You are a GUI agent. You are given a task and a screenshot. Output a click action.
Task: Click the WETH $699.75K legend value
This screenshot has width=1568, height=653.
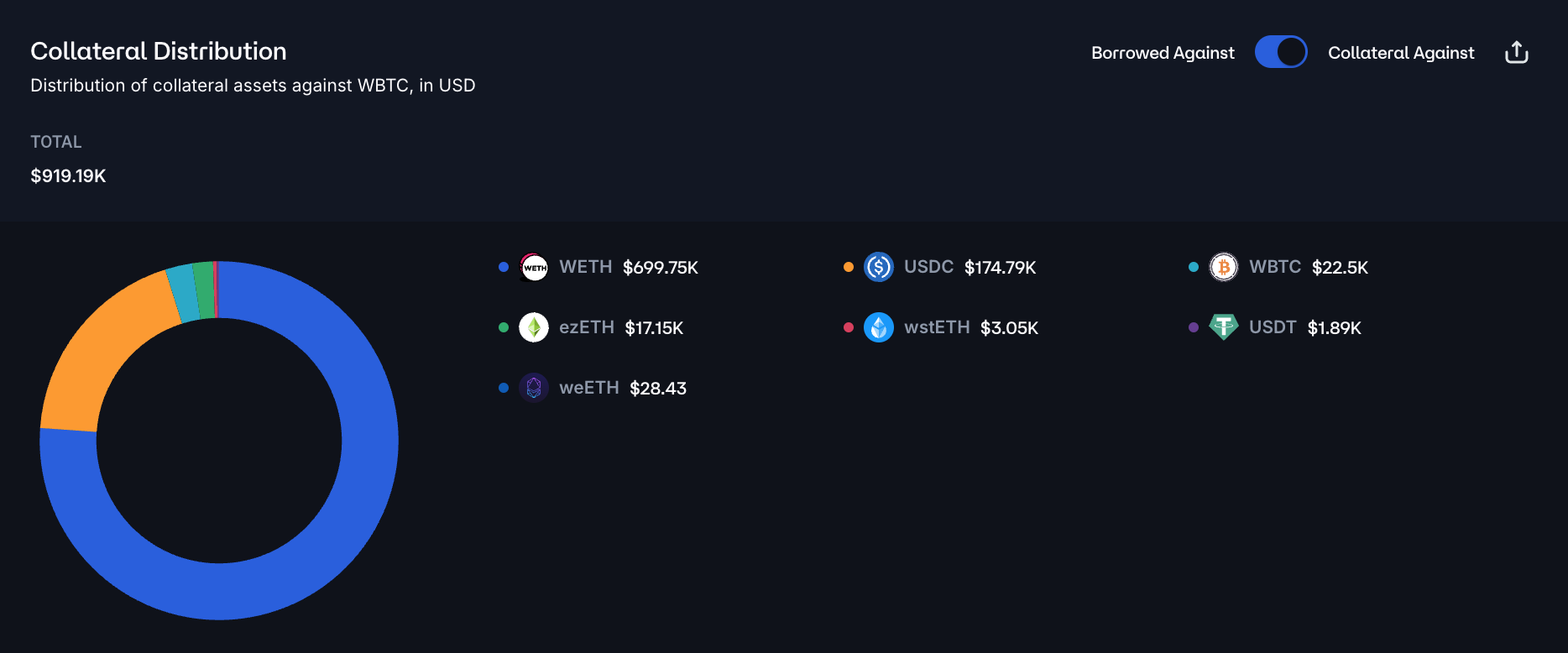pyautogui.click(x=660, y=268)
